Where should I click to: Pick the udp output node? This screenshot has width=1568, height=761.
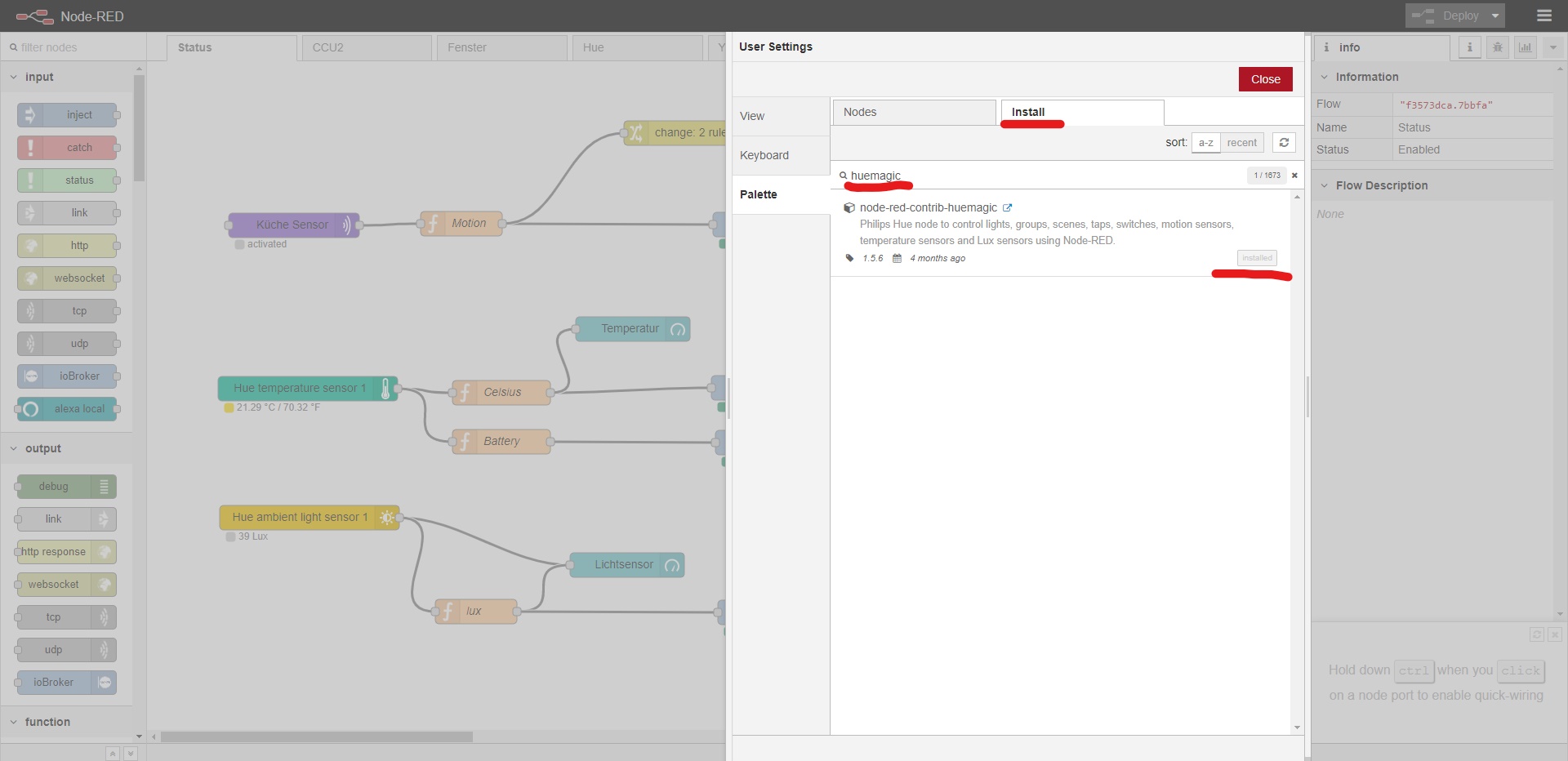point(67,650)
